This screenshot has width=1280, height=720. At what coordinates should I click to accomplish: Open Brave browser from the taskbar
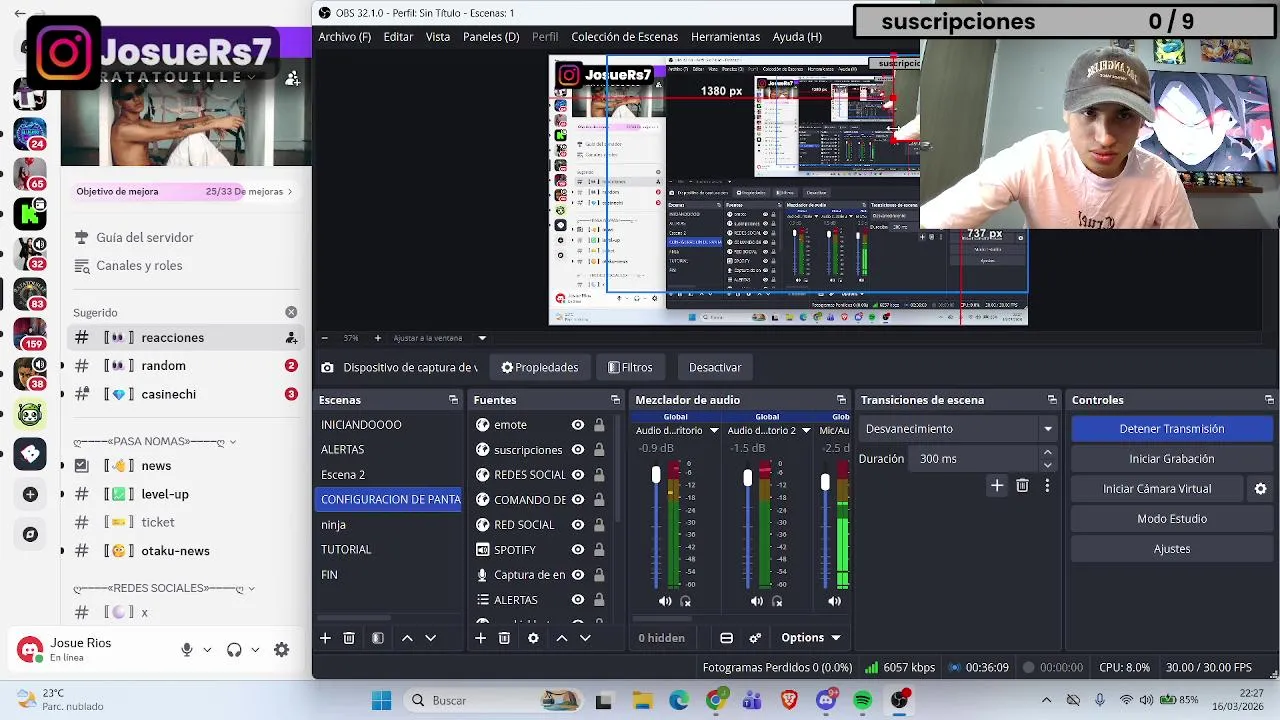(x=789, y=701)
